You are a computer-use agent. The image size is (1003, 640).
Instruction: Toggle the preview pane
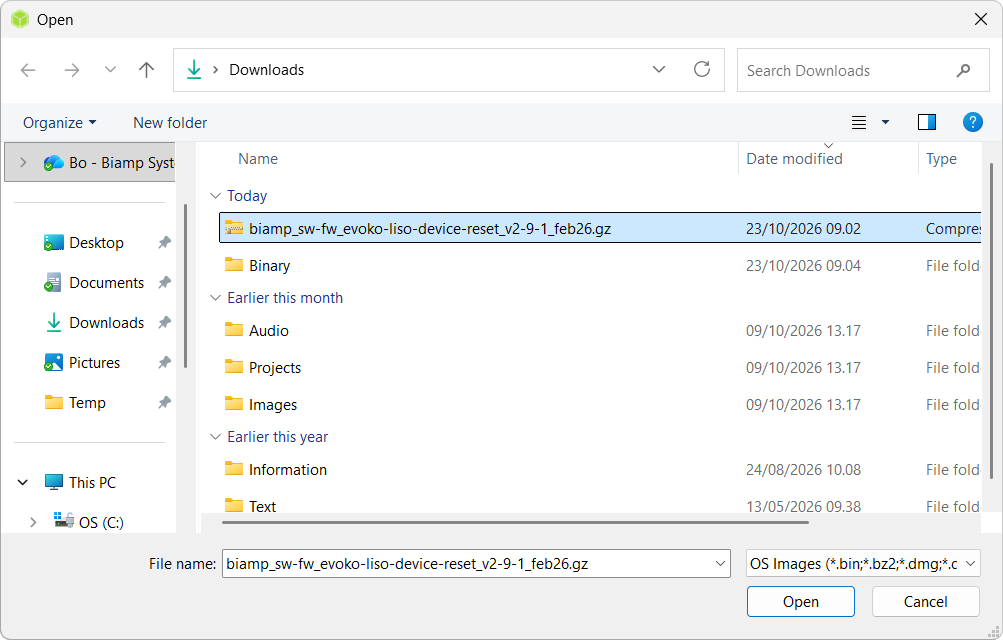(927, 122)
